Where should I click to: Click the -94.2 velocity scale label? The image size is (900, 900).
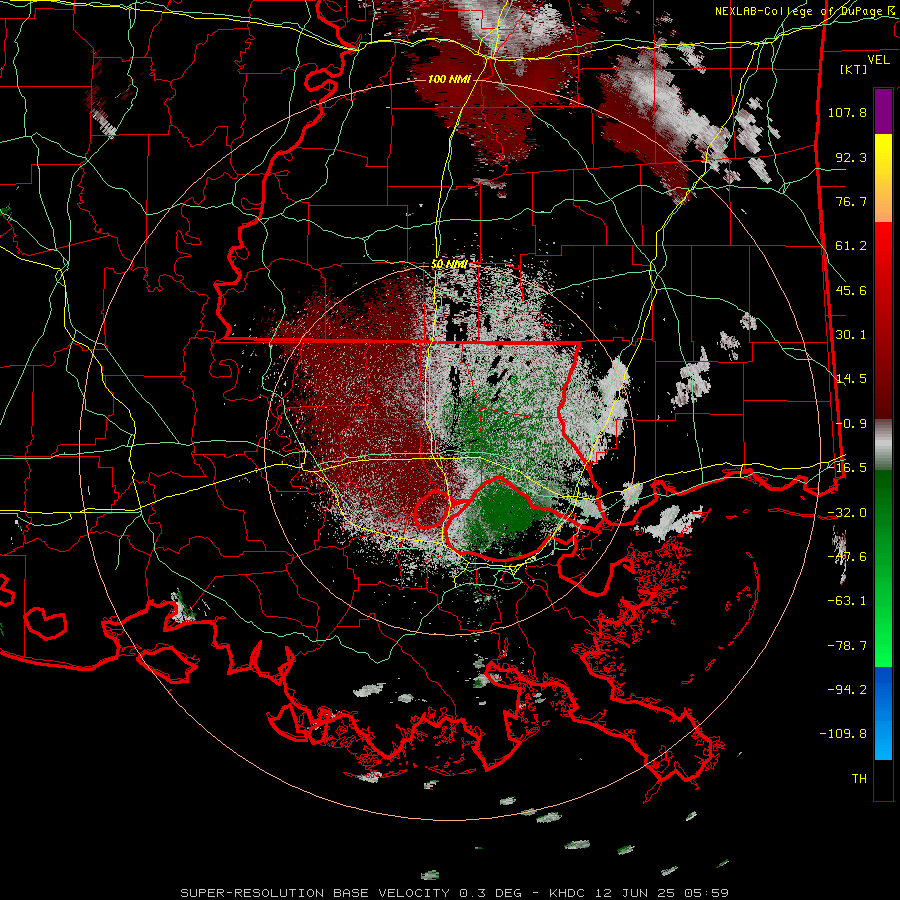click(847, 689)
